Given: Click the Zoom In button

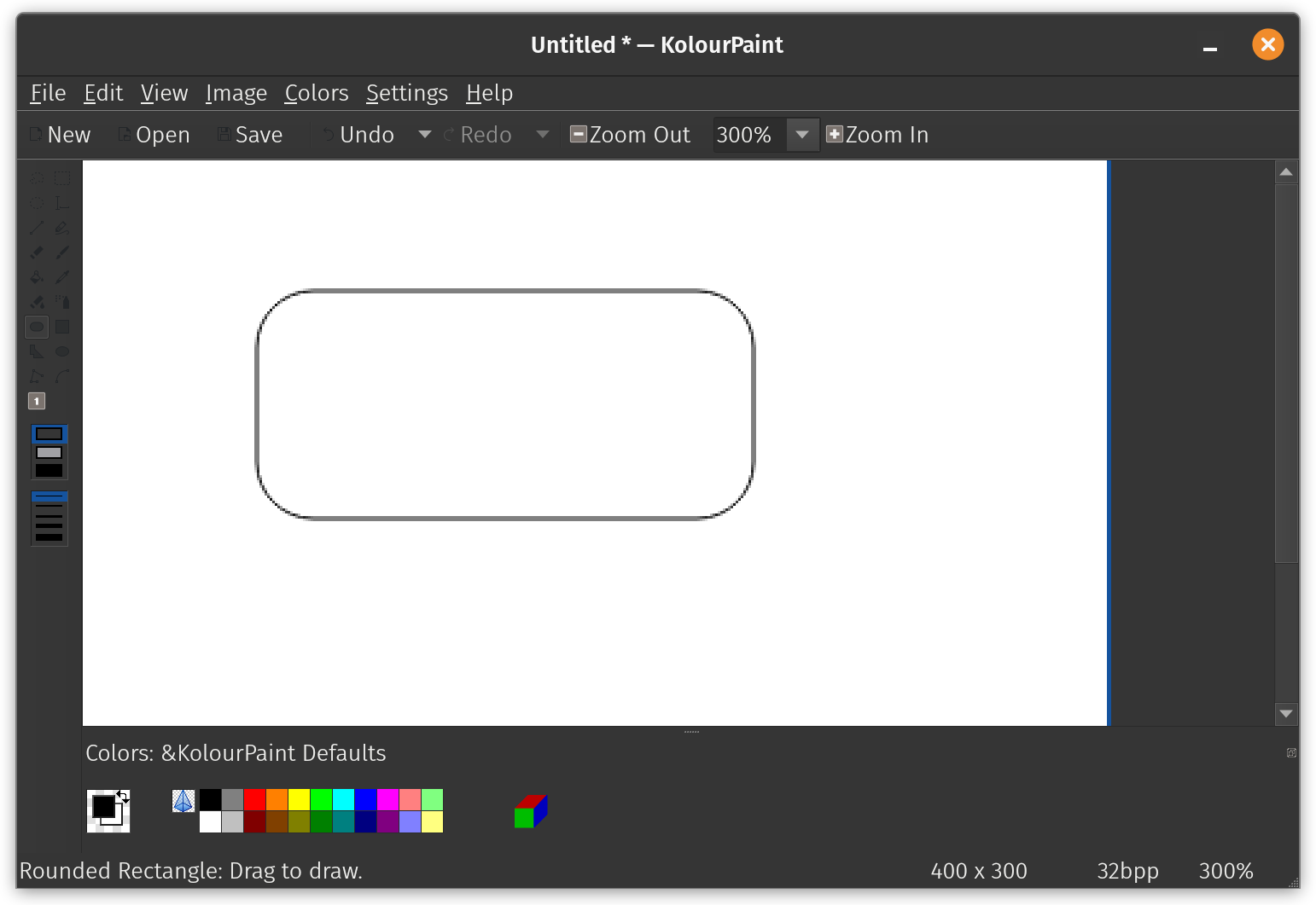Looking at the screenshot, I should coord(878,135).
